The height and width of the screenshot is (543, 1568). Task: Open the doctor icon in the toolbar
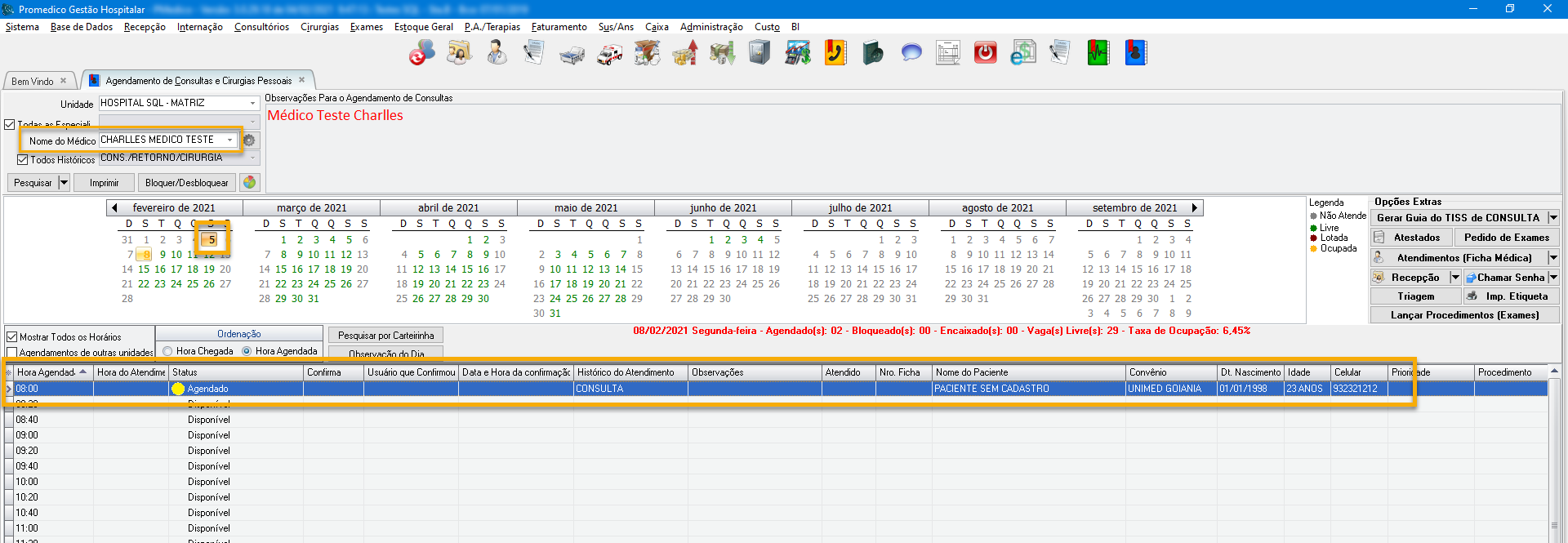tap(497, 54)
